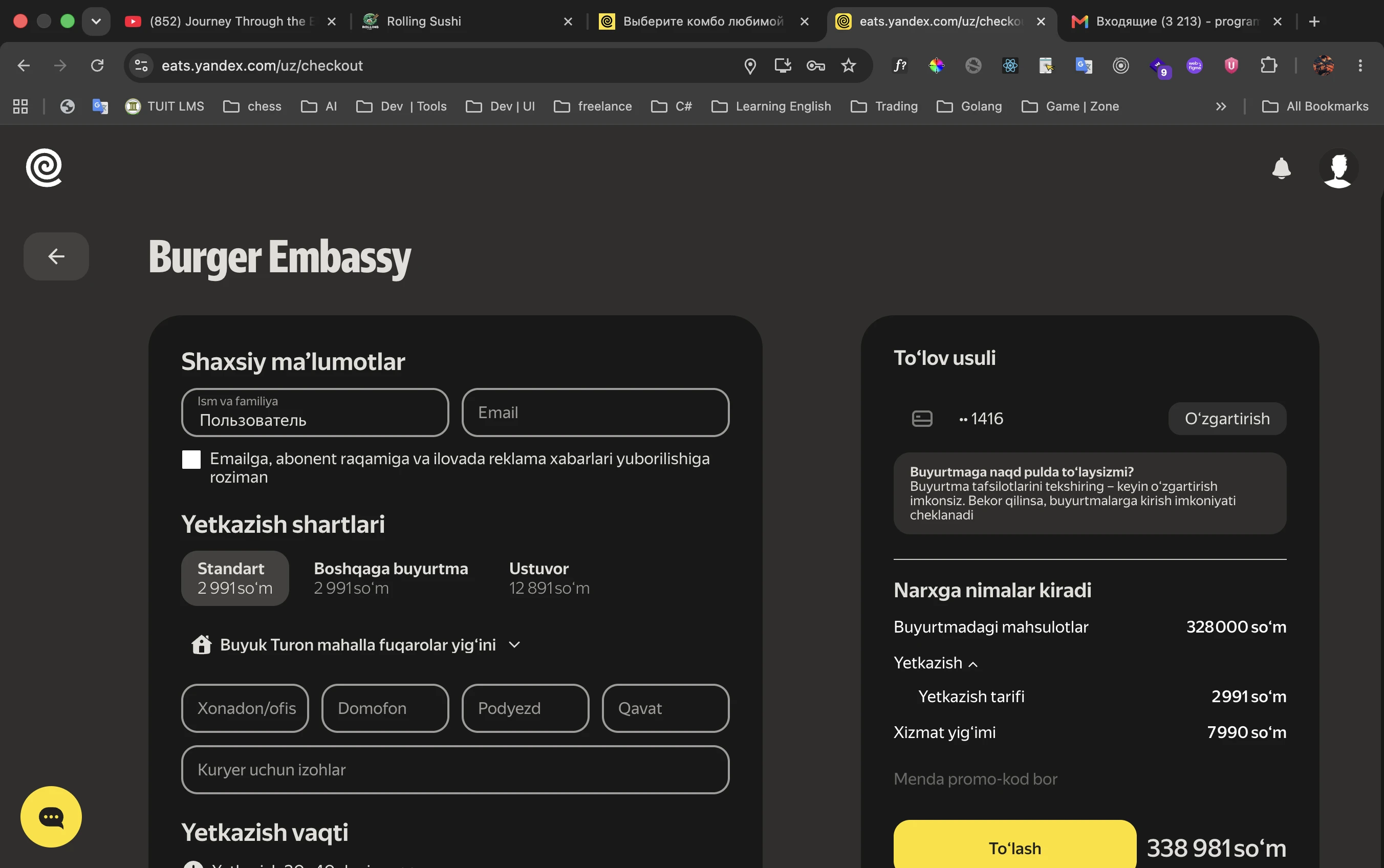Reload the checkout page
The width and height of the screenshot is (1384, 868).
[x=98, y=66]
